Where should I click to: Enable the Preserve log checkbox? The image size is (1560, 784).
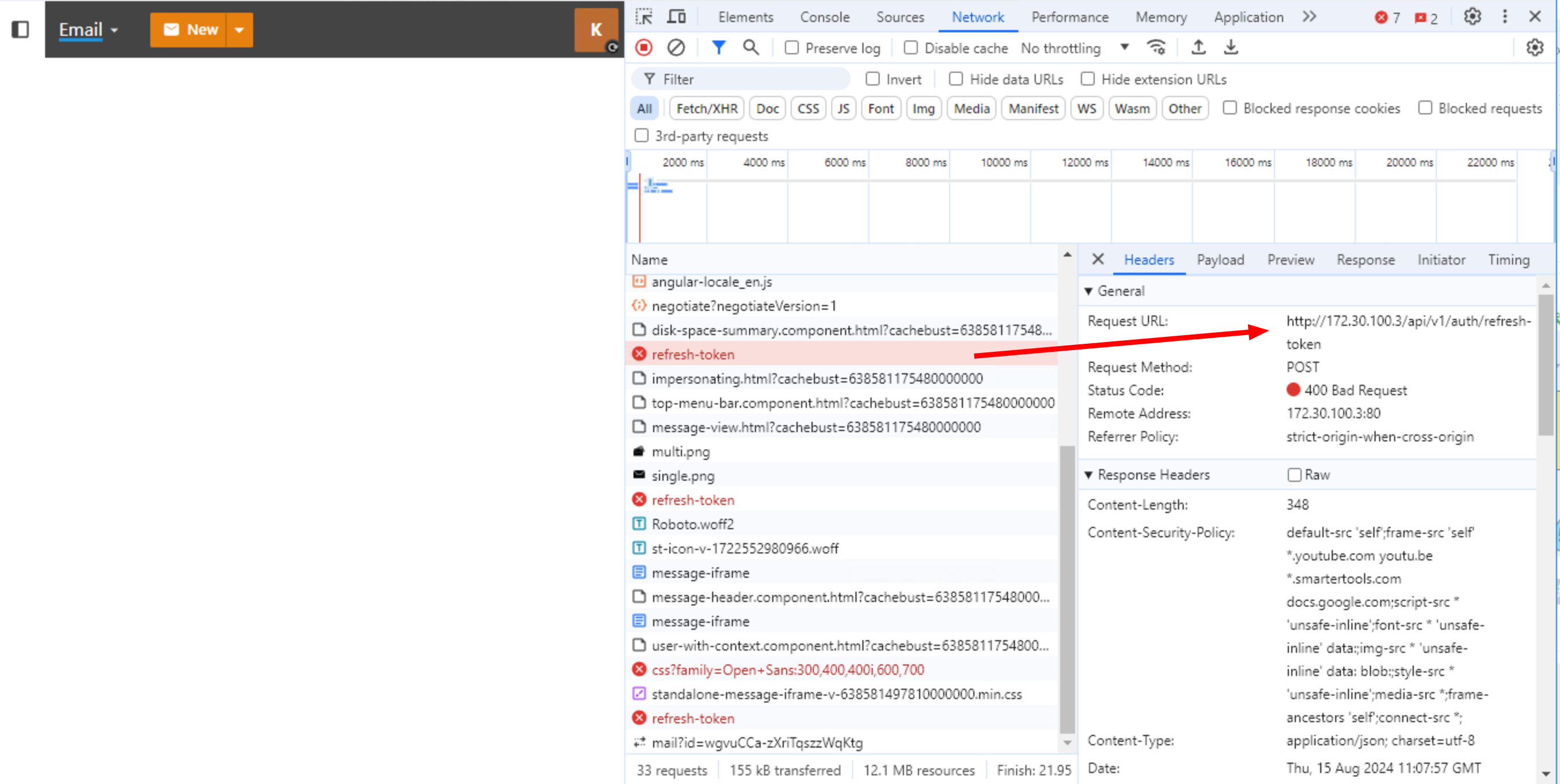[x=791, y=48]
